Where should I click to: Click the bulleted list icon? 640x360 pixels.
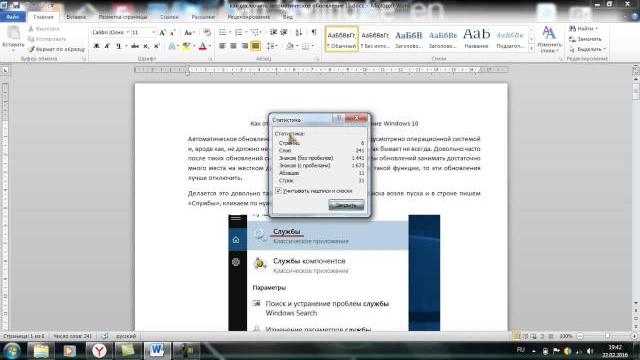point(222,32)
